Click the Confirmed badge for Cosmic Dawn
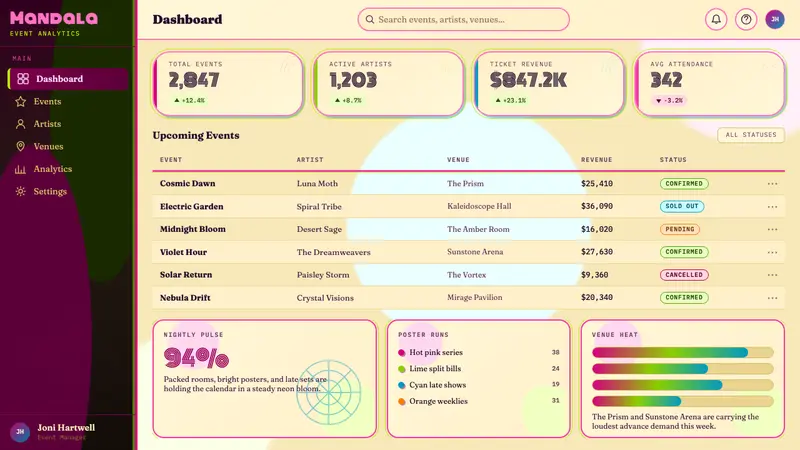 [x=684, y=184]
